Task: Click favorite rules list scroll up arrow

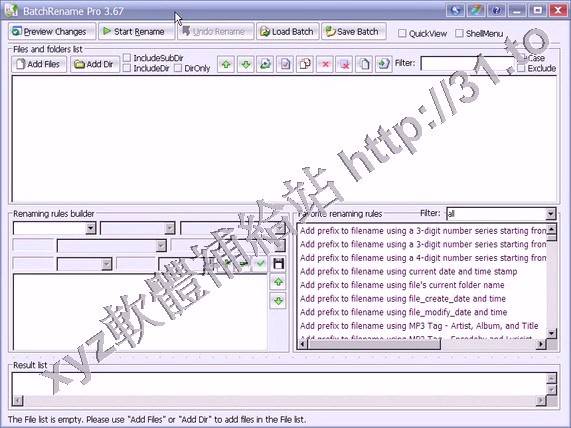Action: coord(551,229)
